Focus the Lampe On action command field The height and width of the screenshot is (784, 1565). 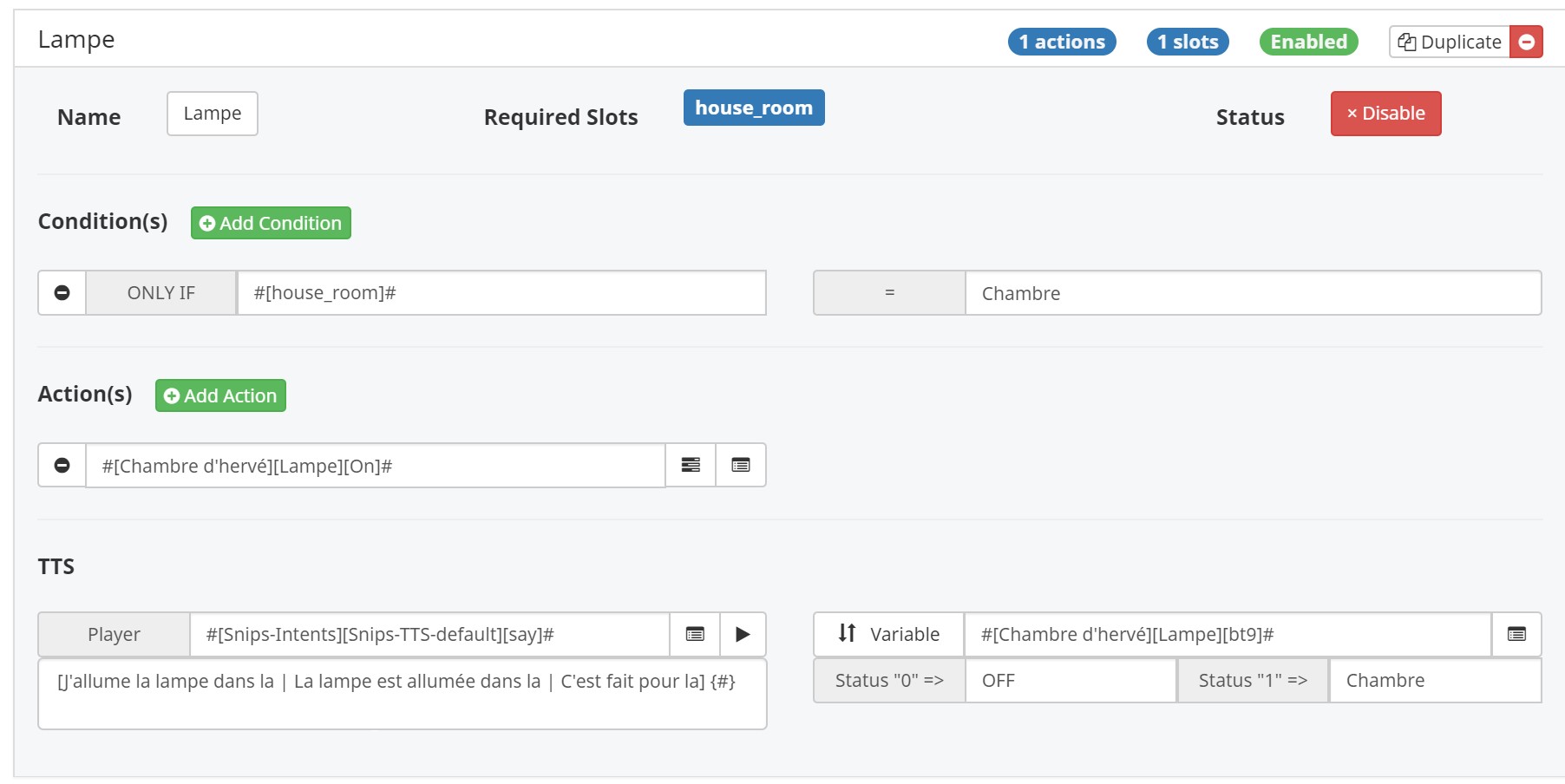(376, 466)
